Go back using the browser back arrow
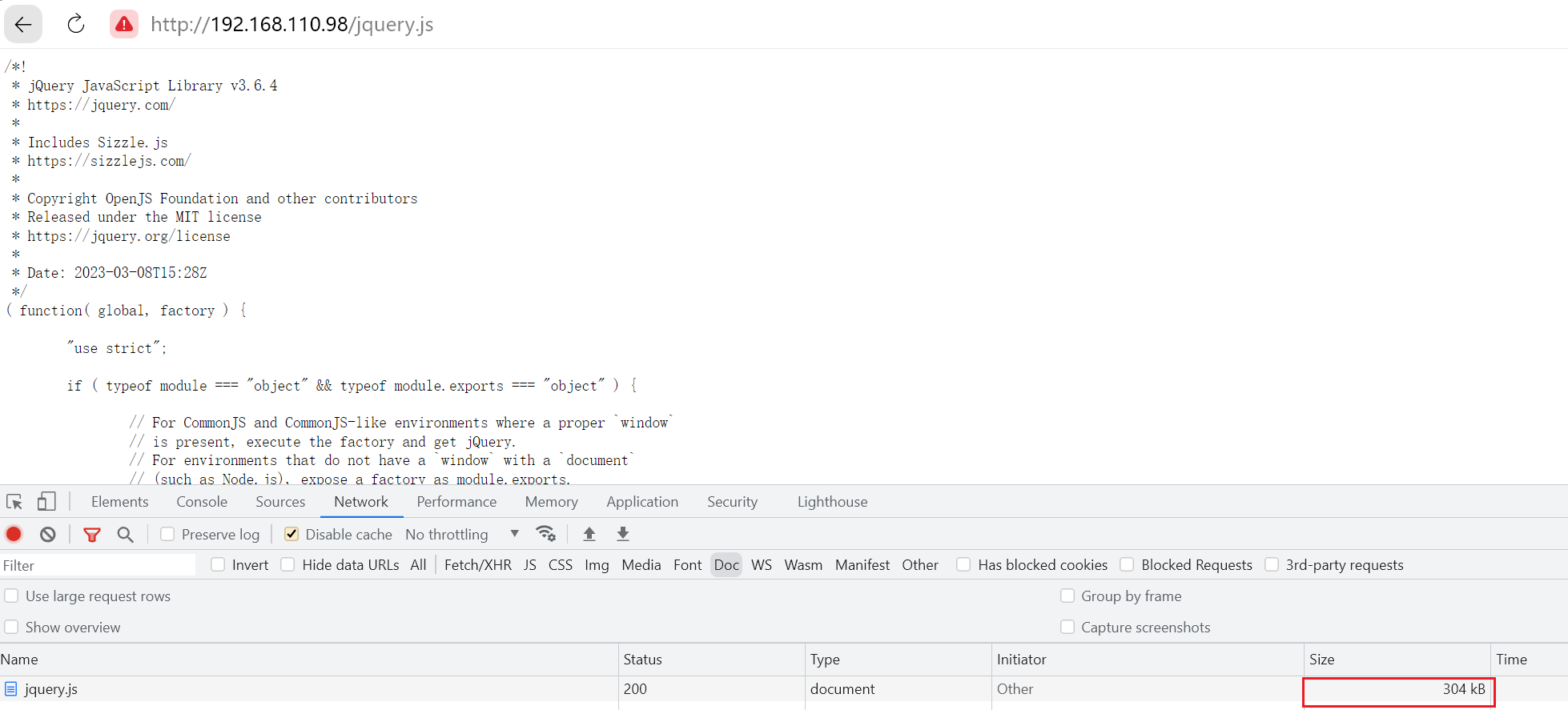This screenshot has height=710, width=1568. pyautogui.click(x=23, y=24)
